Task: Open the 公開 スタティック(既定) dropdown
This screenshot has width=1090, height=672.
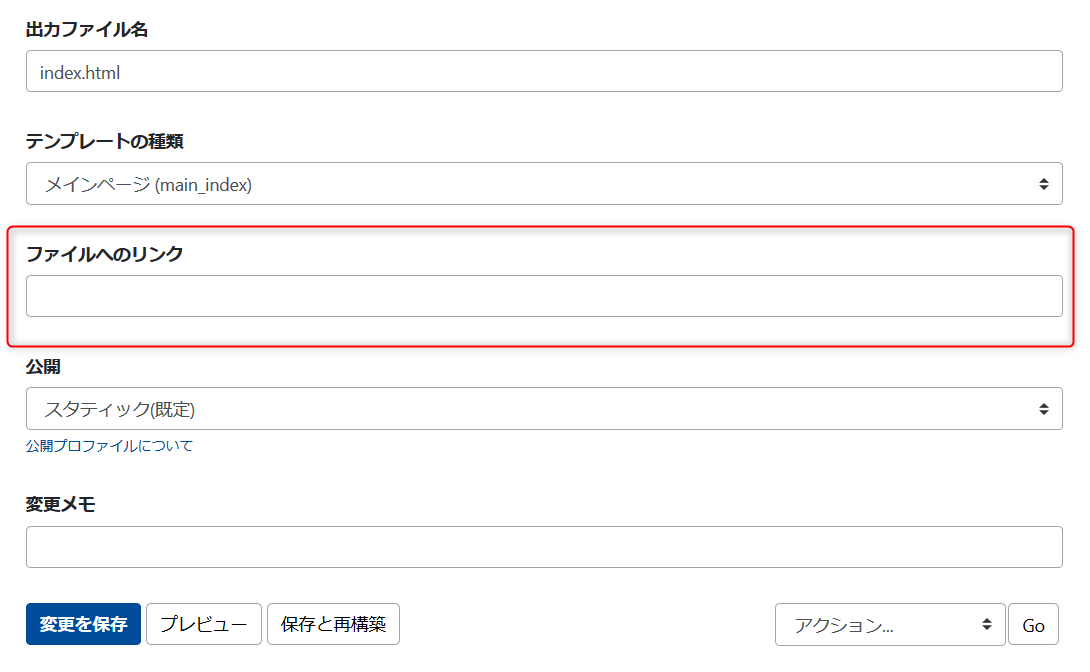Action: 544,409
